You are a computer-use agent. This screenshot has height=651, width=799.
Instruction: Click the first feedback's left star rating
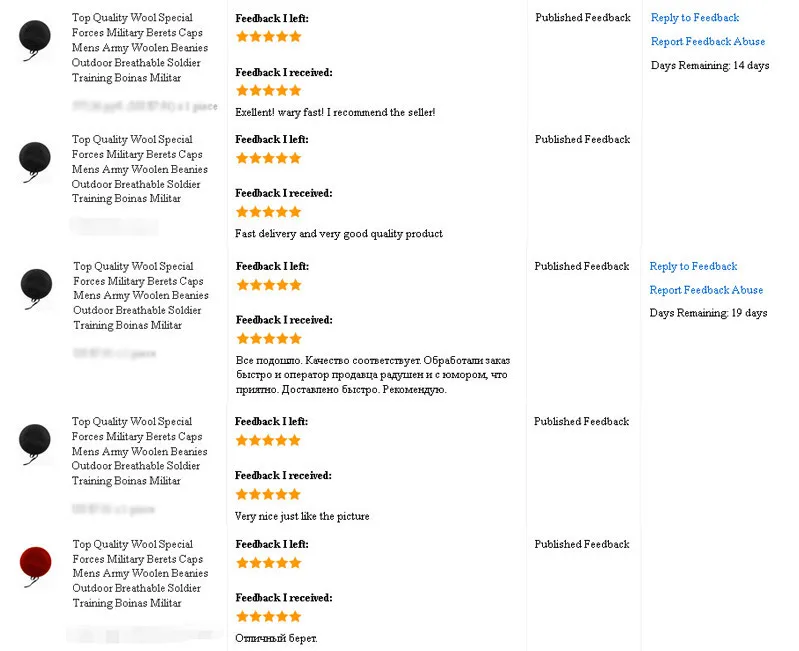pos(269,37)
